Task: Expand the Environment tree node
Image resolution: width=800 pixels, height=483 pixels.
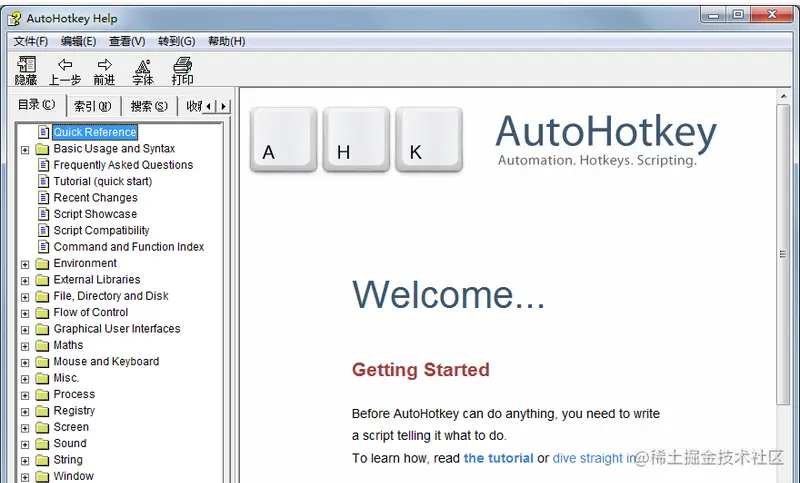Action: point(25,264)
